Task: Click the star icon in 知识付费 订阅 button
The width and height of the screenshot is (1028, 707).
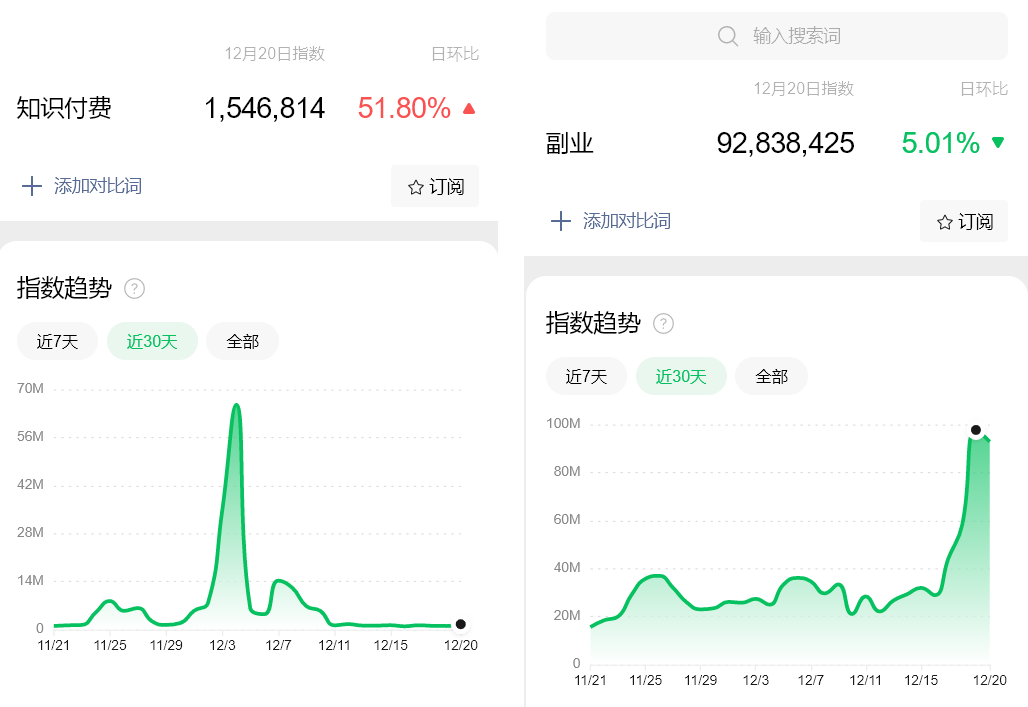Action: (417, 186)
